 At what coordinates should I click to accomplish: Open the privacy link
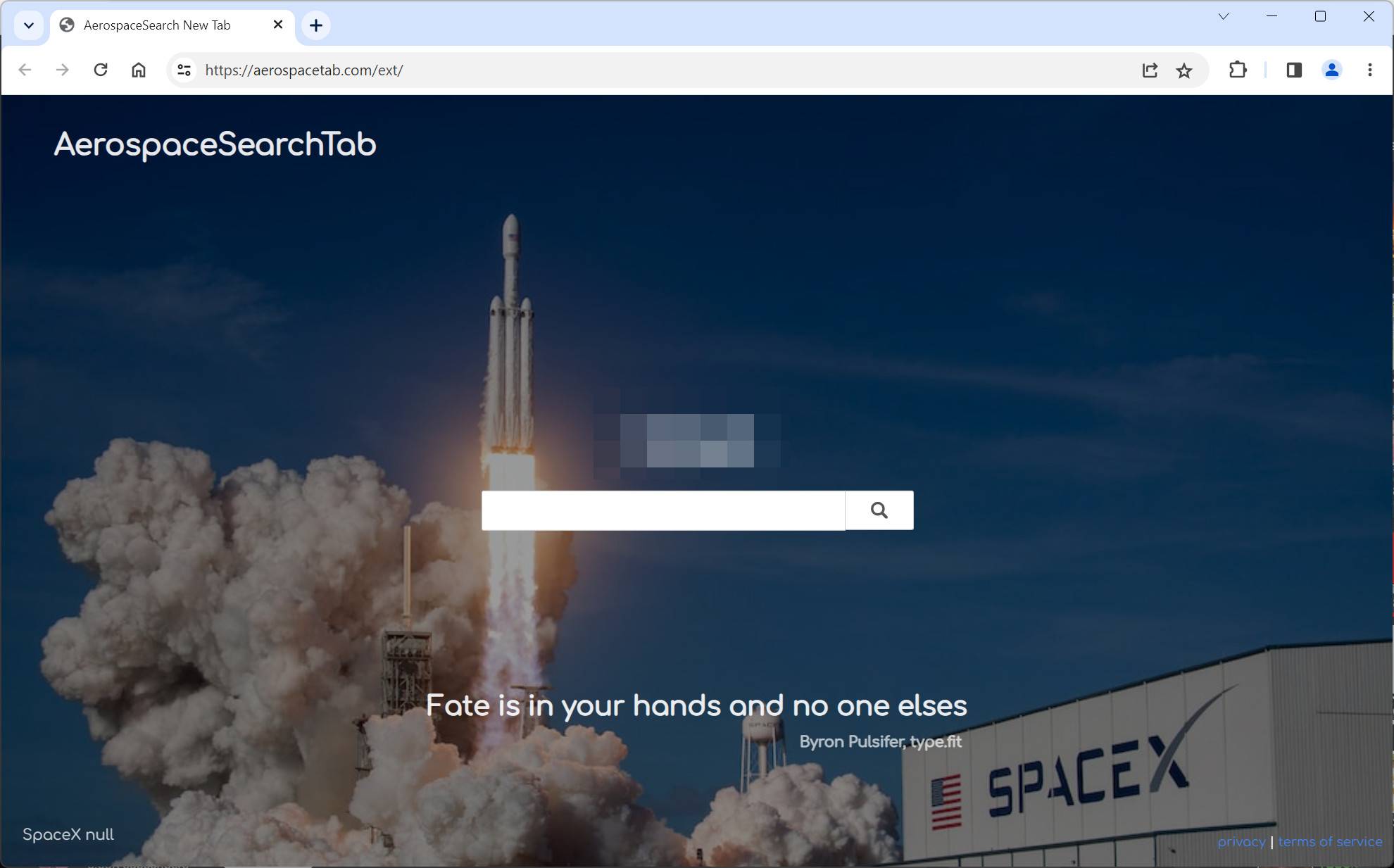point(1241,841)
